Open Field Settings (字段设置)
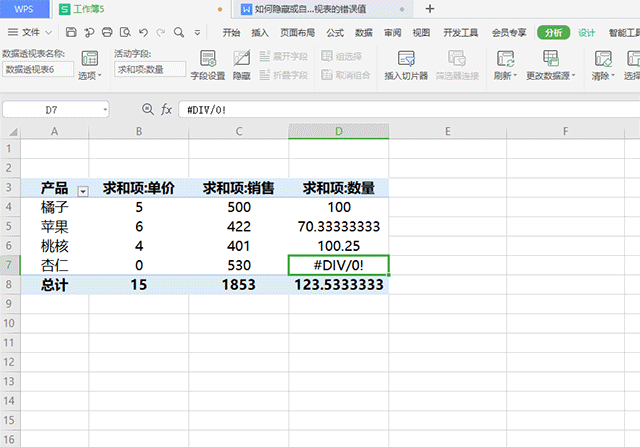The width and height of the screenshot is (640, 447). coord(208,64)
